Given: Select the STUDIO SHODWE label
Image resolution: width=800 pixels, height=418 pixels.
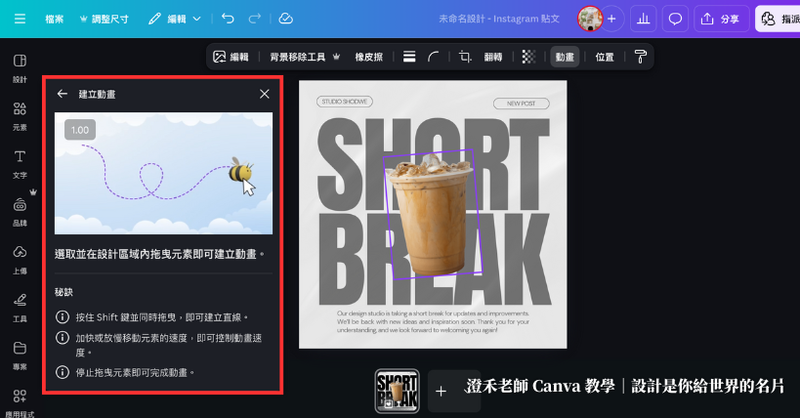Looking at the screenshot, I should click(x=344, y=102).
